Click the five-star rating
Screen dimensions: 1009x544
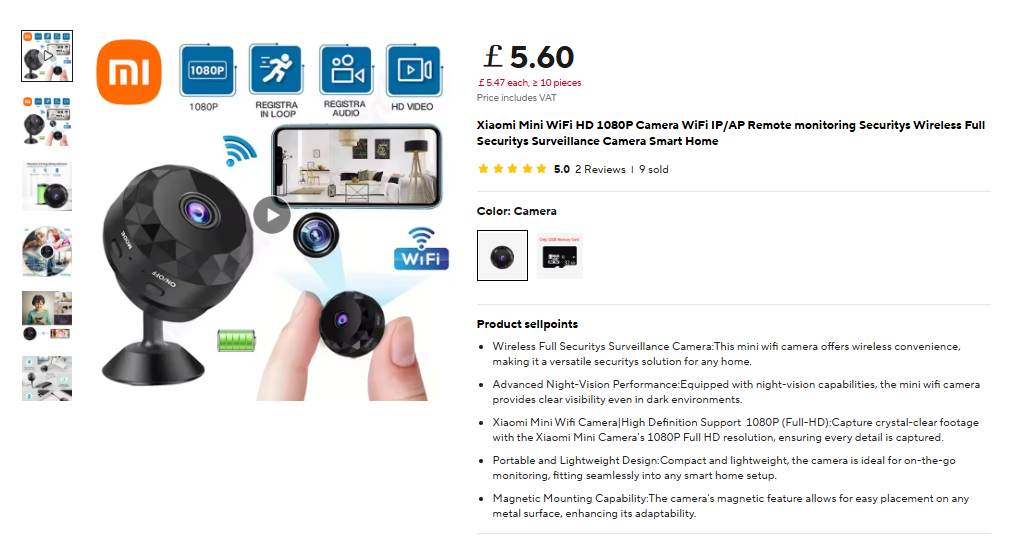click(x=512, y=169)
